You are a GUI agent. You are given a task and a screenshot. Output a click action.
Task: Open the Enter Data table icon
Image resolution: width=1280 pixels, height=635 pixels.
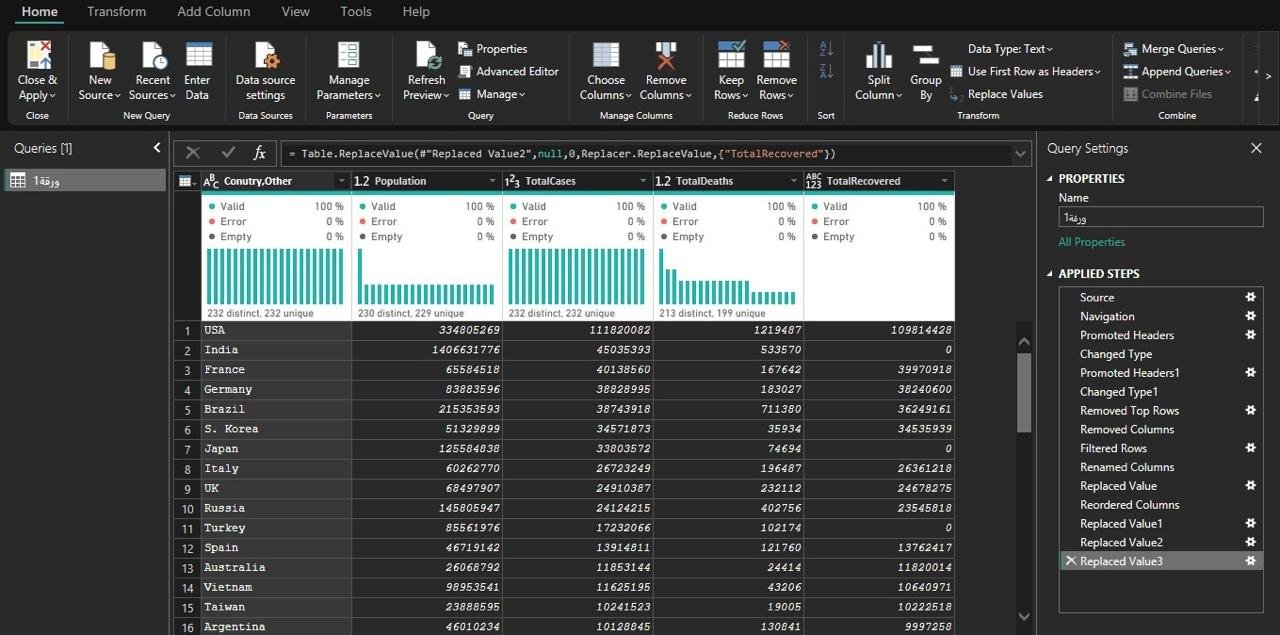(198, 56)
